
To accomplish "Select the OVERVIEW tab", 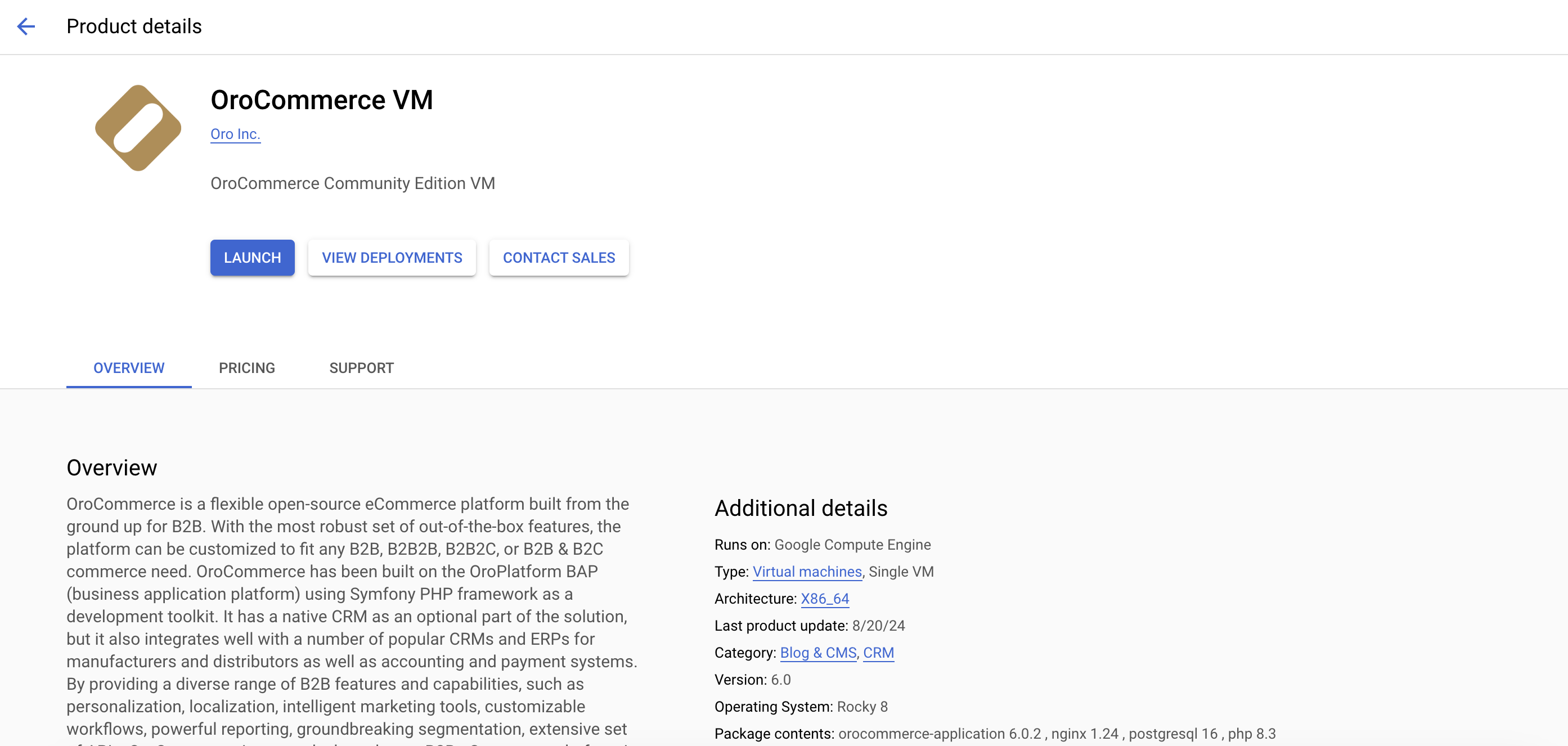I will (128, 367).
